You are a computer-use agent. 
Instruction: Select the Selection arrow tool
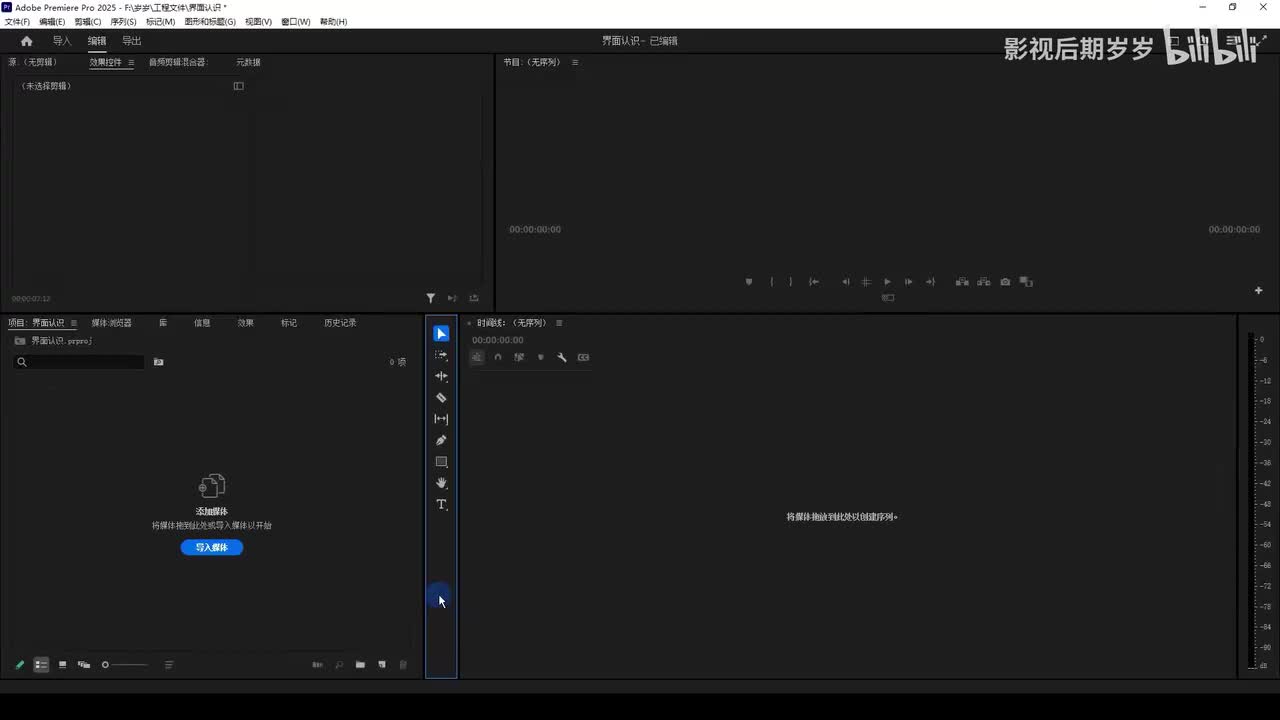pyautogui.click(x=441, y=333)
